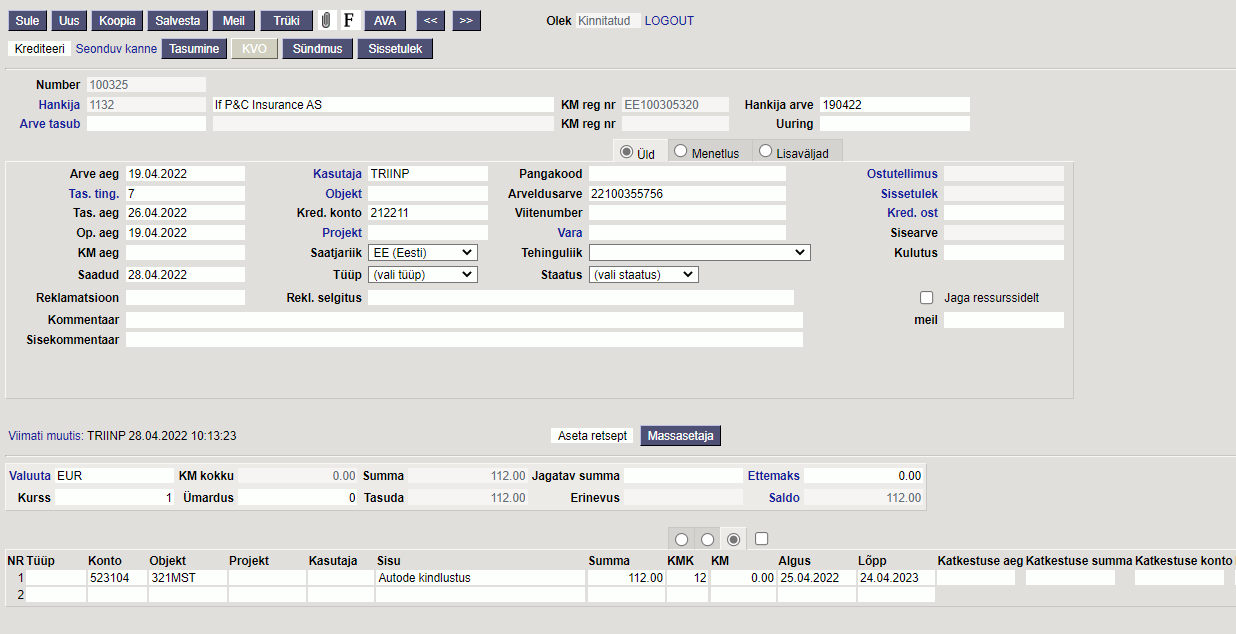This screenshot has width=1236, height=634.
Task: Click the Sündmus button
Action: 318,48
